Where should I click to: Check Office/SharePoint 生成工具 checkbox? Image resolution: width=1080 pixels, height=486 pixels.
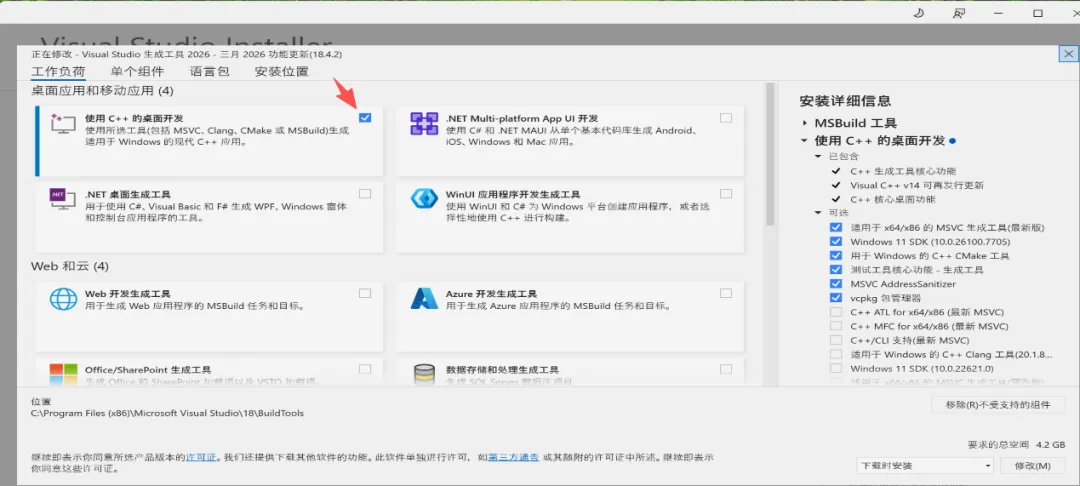[x=365, y=369]
